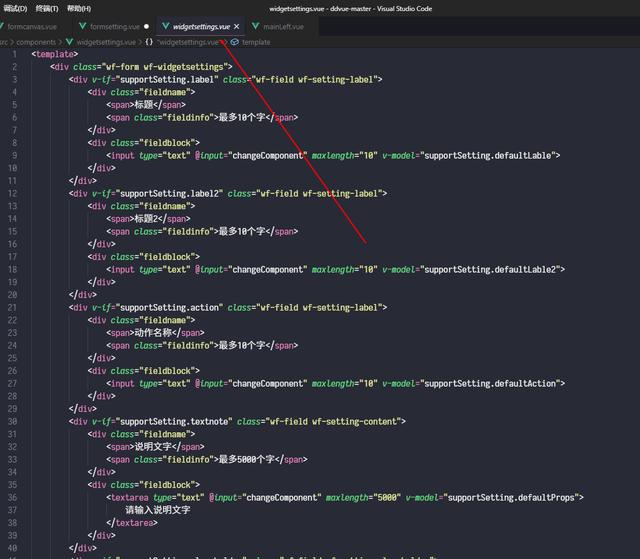Open the template breadcrumb item
The height and width of the screenshot is (559, 640).
(256, 42)
